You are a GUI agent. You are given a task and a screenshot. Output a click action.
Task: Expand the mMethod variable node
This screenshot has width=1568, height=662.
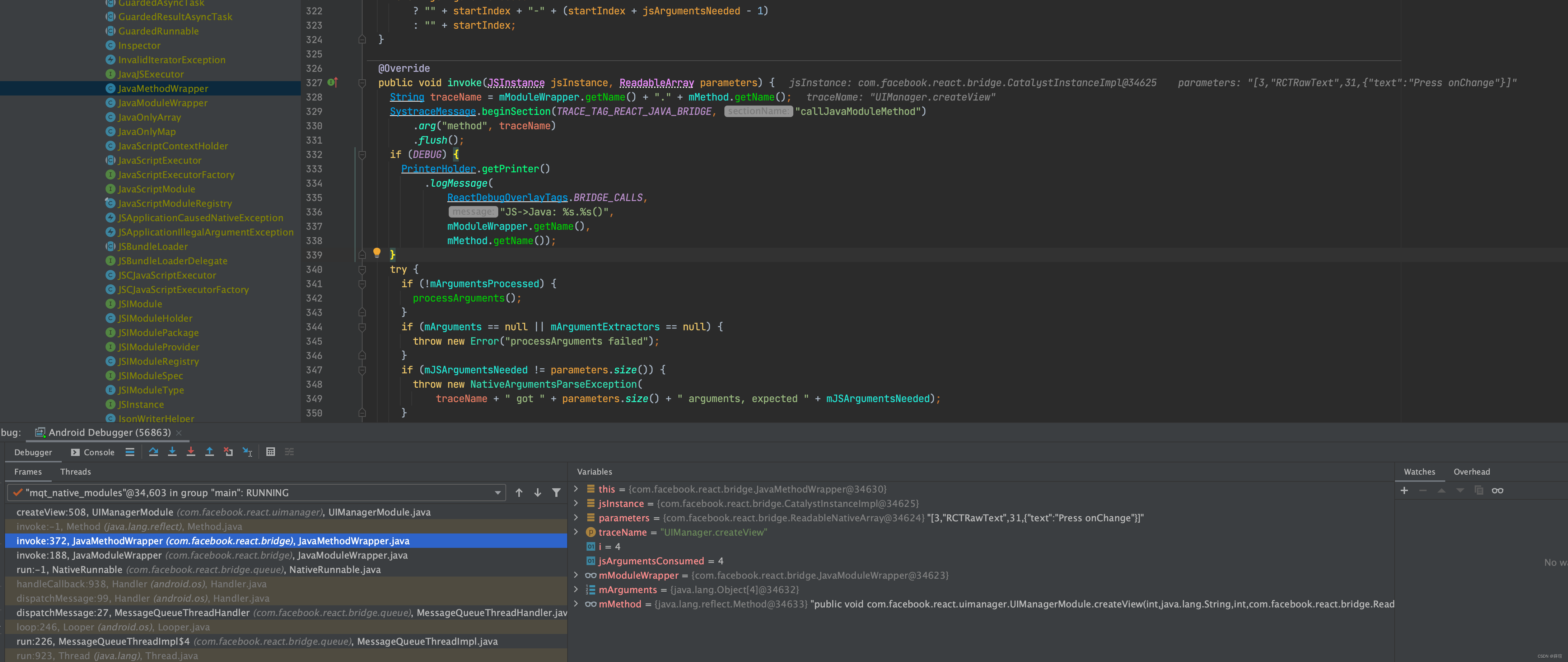point(576,603)
